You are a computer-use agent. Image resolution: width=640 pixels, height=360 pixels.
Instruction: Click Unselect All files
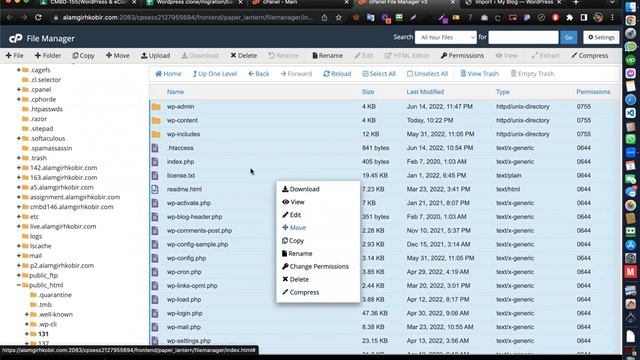tap(427, 74)
